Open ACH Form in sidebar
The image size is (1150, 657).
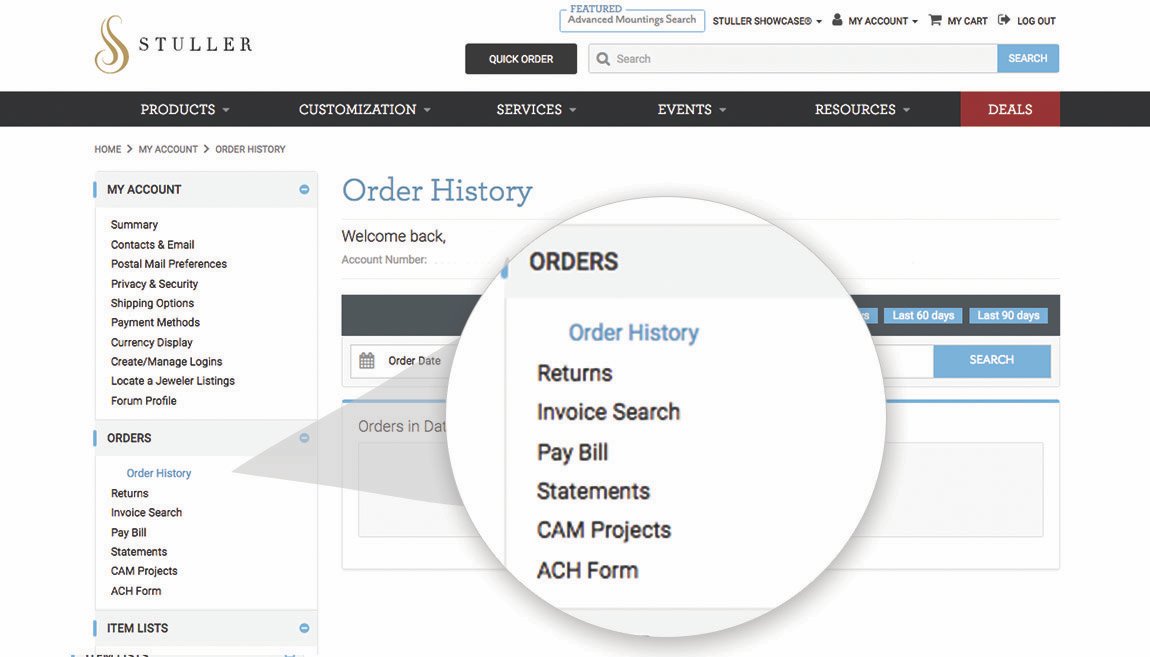tap(136, 590)
